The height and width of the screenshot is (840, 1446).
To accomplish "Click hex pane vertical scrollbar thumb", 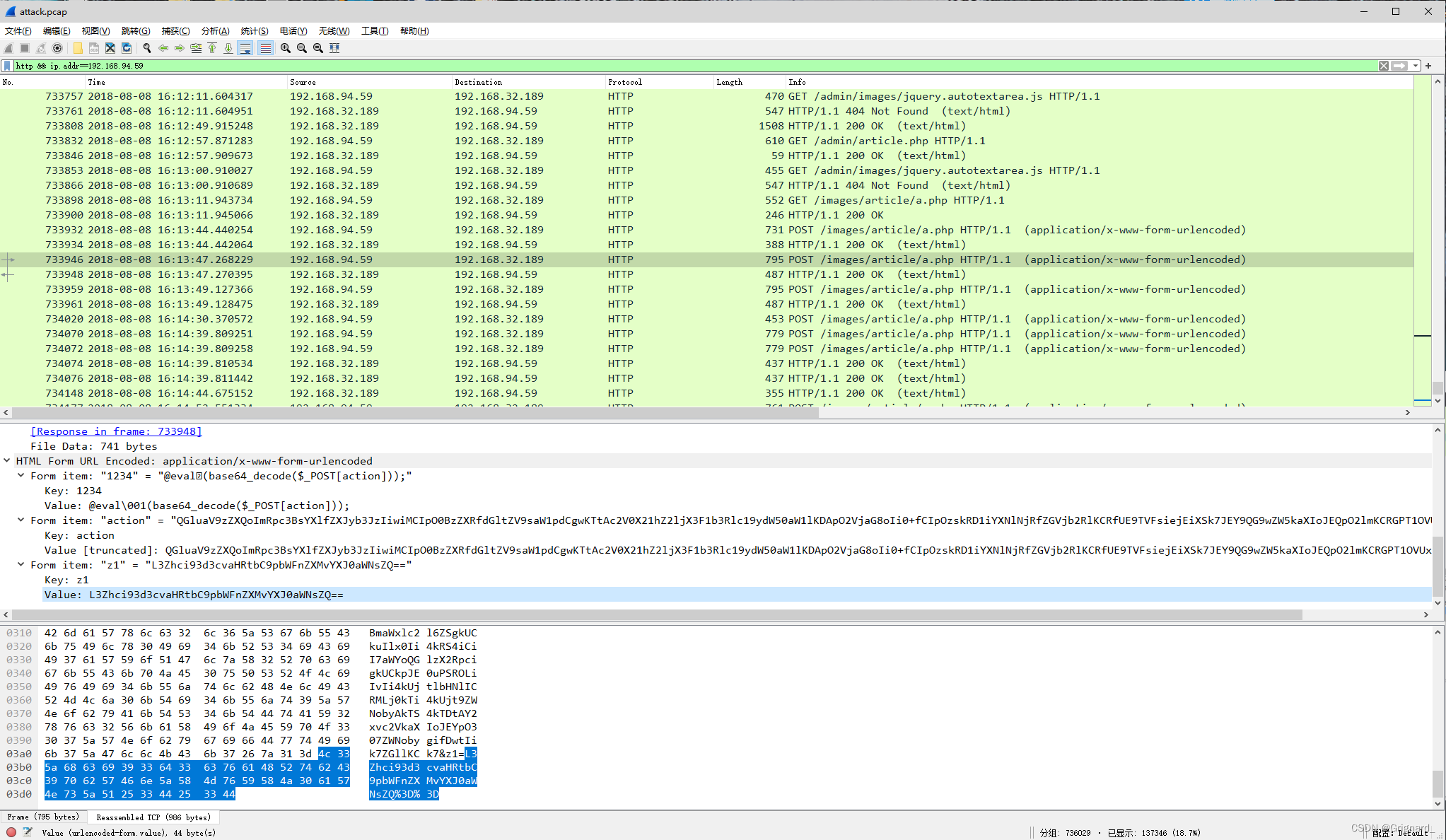I will tap(1438, 783).
